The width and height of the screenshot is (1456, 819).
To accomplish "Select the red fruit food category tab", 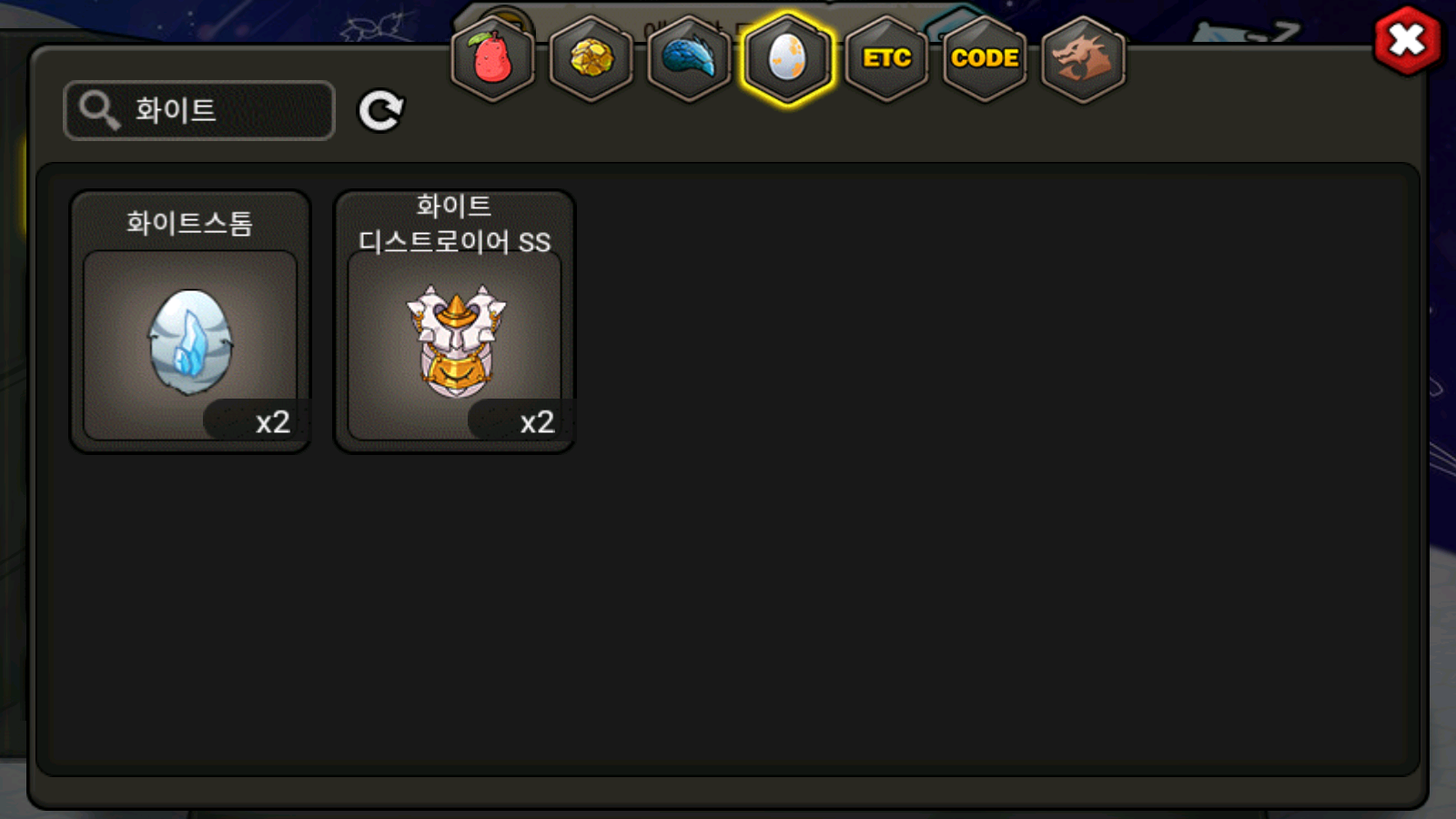I will 492,59.
